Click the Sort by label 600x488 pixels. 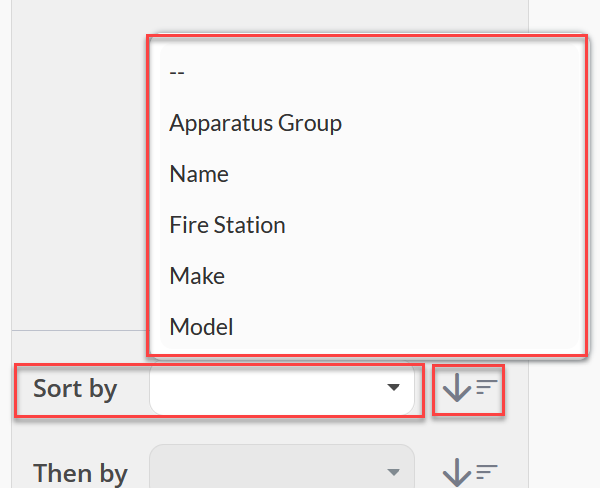[75, 389]
